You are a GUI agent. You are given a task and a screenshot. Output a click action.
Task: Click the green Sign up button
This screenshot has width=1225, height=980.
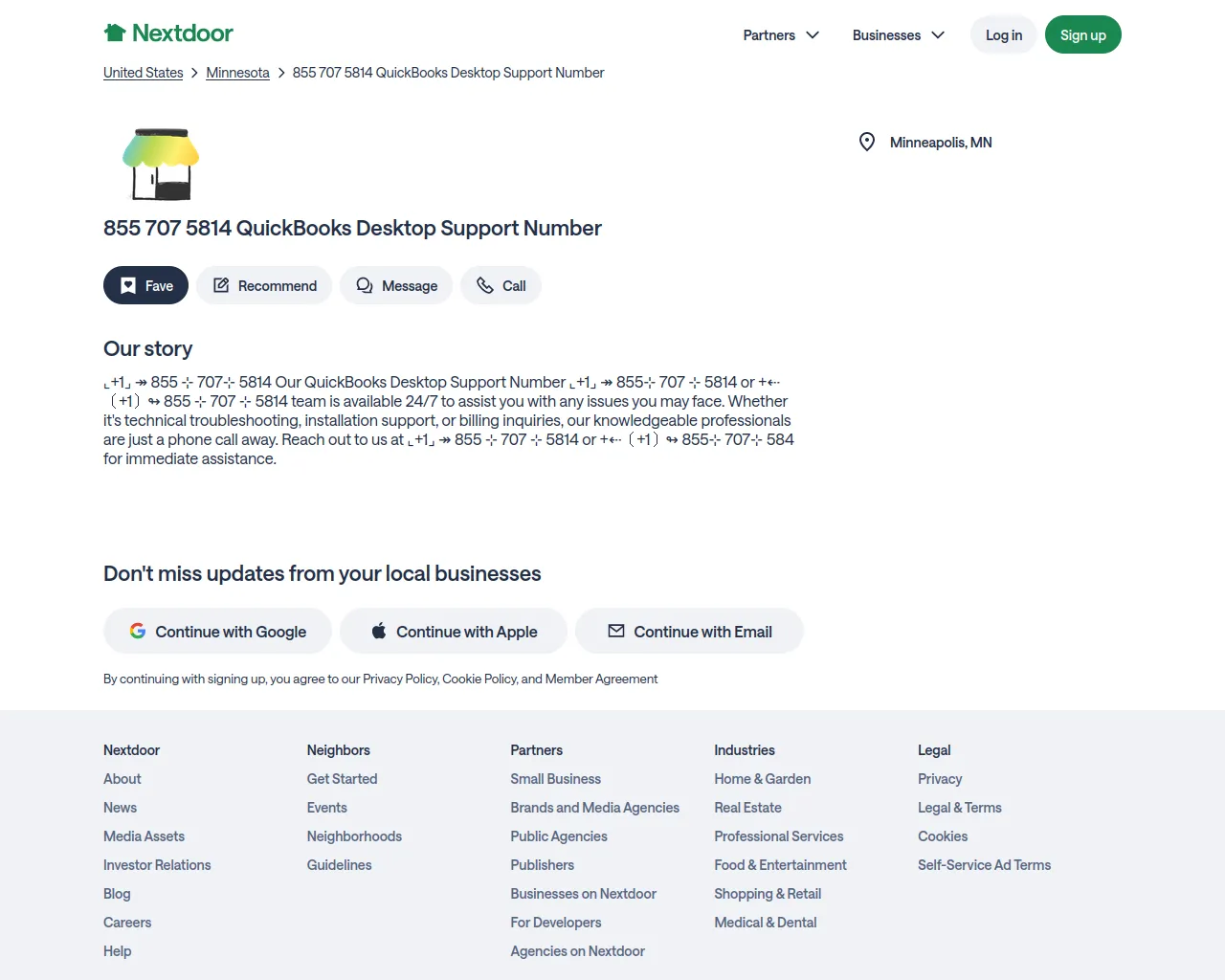point(1083,34)
